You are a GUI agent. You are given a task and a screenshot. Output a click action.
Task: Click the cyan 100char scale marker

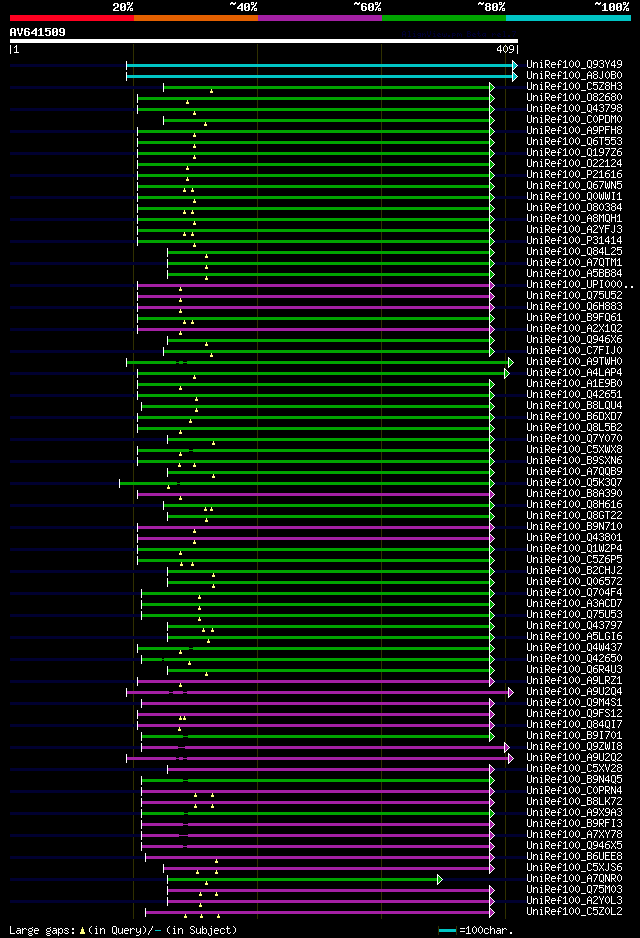(447, 931)
